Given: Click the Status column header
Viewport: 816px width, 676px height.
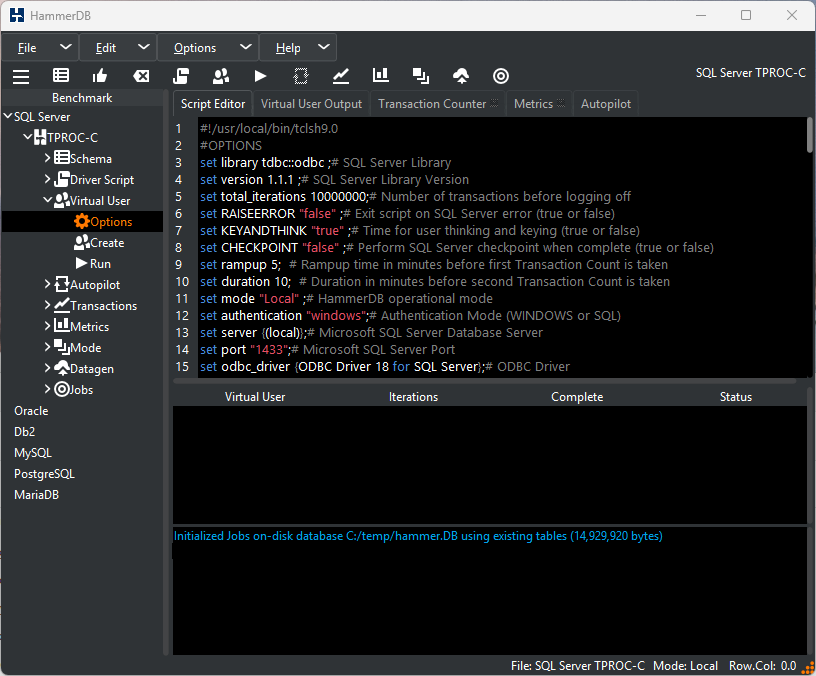Looking at the screenshot, I should tap(735, 397).
